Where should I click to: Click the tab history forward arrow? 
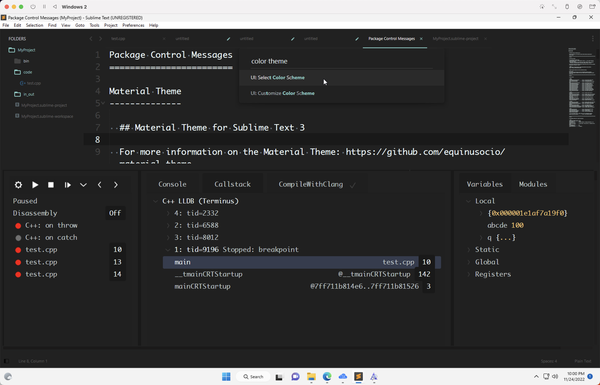pyautogui.click(x=100, y=39)
